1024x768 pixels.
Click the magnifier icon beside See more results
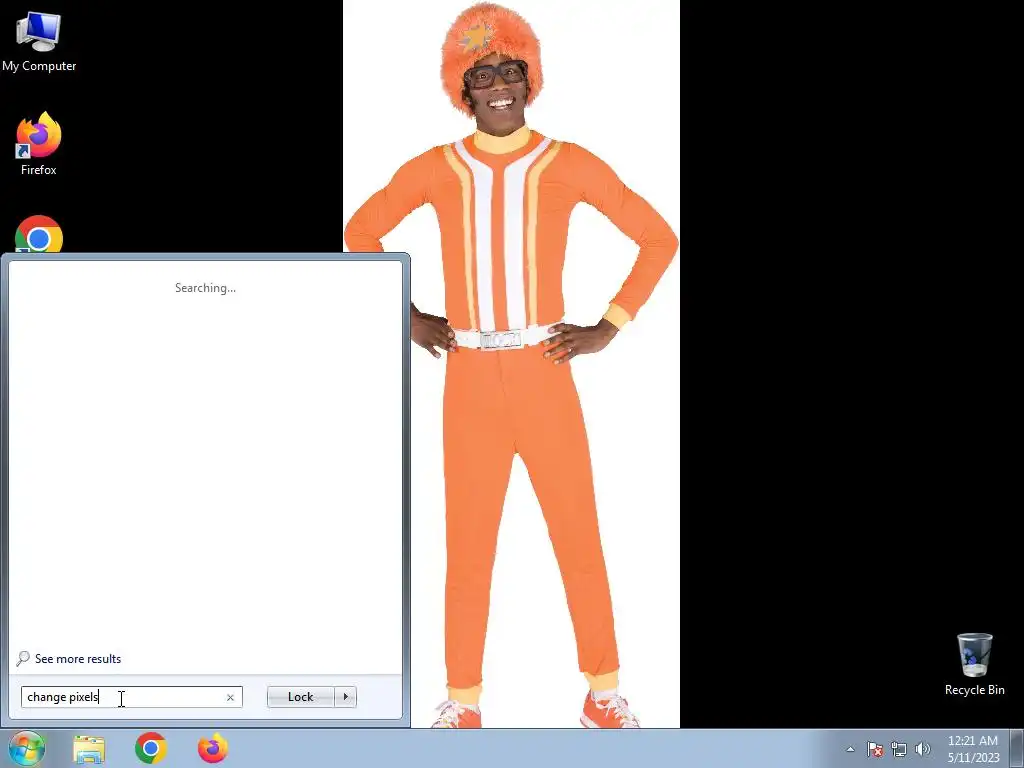(23, 658)
